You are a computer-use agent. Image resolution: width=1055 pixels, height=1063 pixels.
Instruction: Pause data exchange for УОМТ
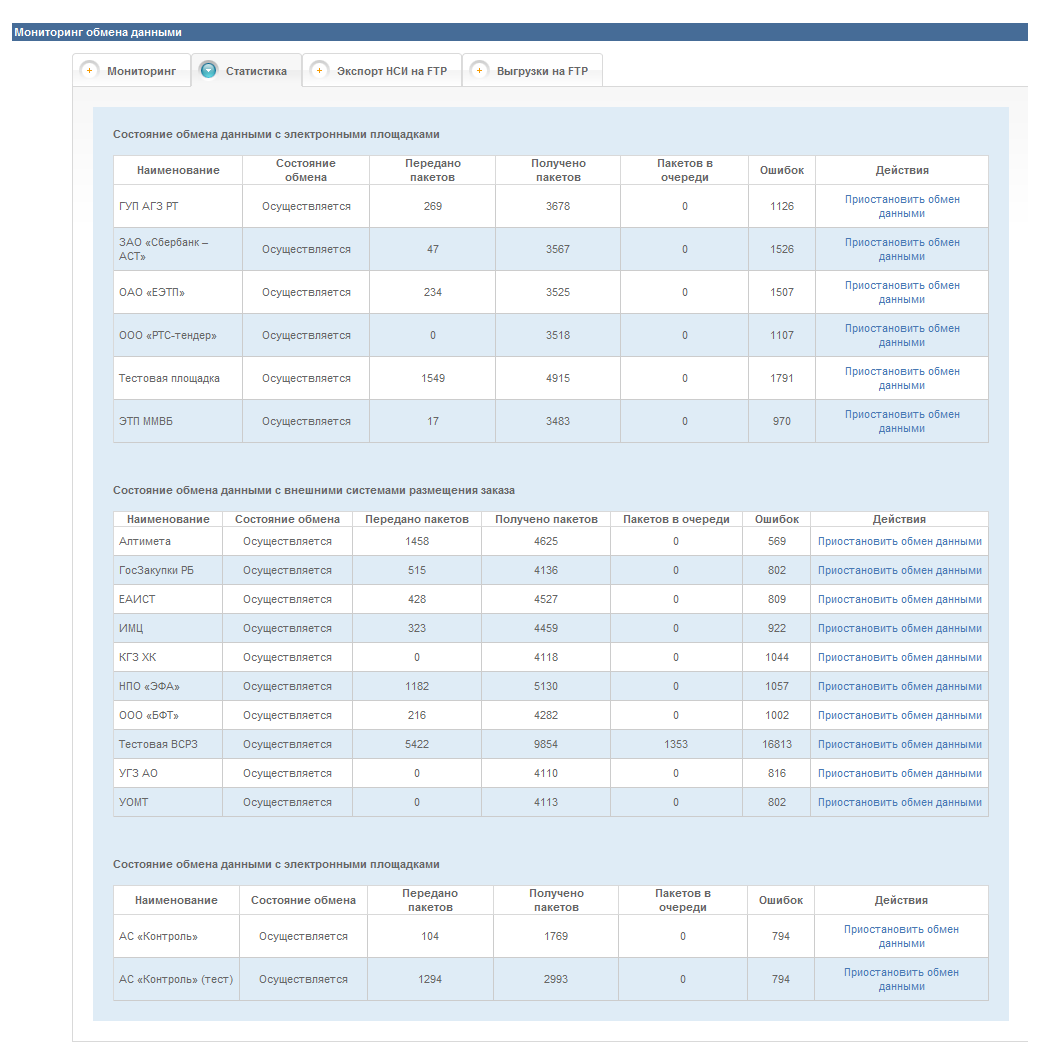coord(900,802)
